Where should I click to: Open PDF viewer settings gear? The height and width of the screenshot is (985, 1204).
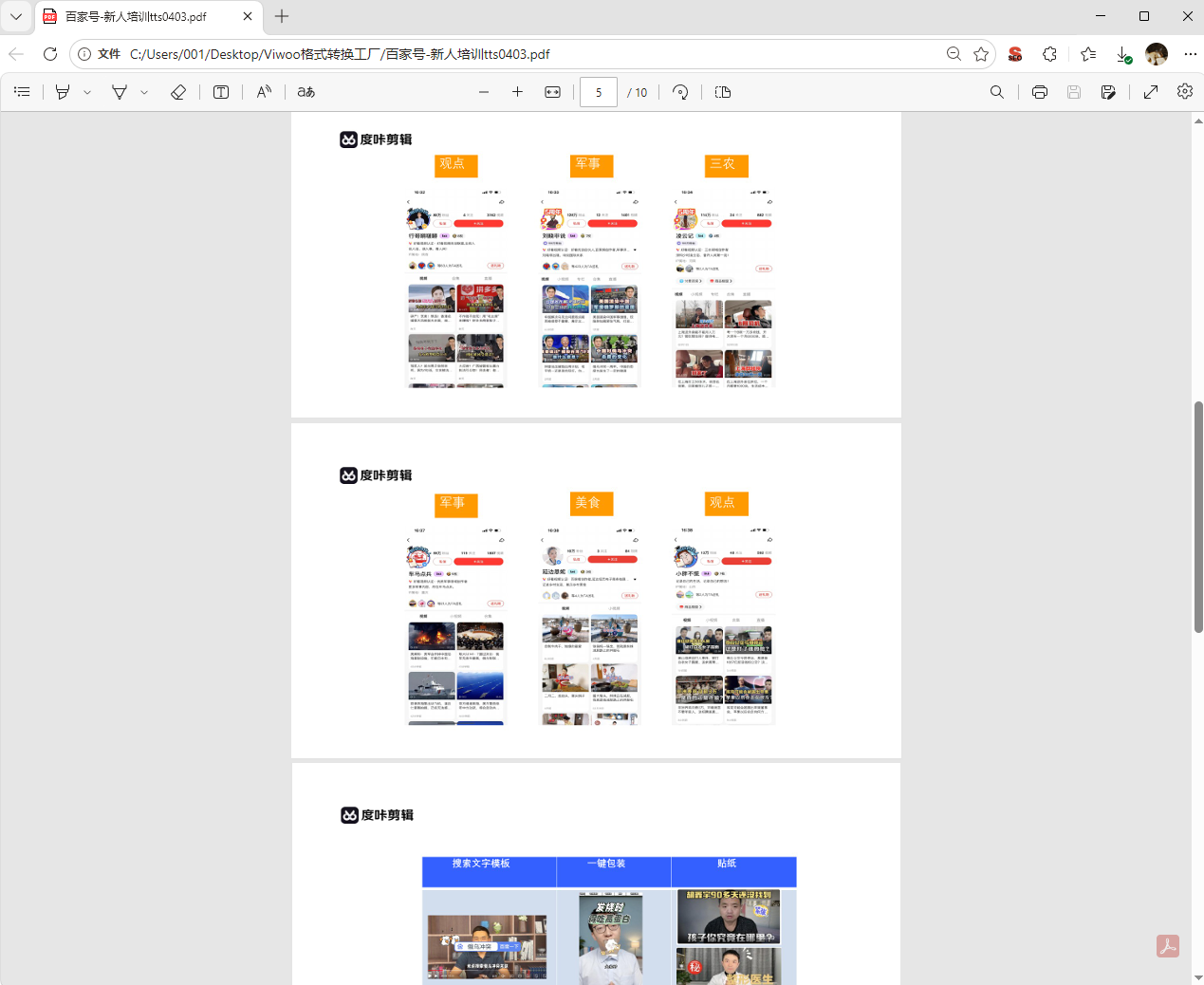(1185, 92)
